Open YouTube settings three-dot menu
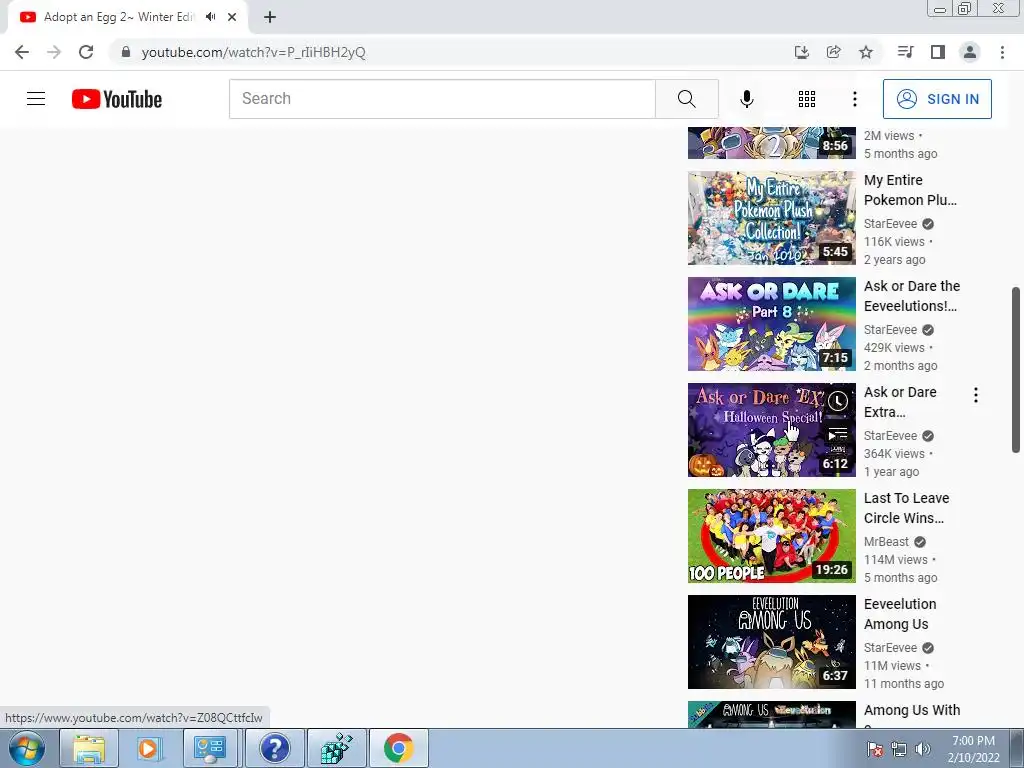 854,99
